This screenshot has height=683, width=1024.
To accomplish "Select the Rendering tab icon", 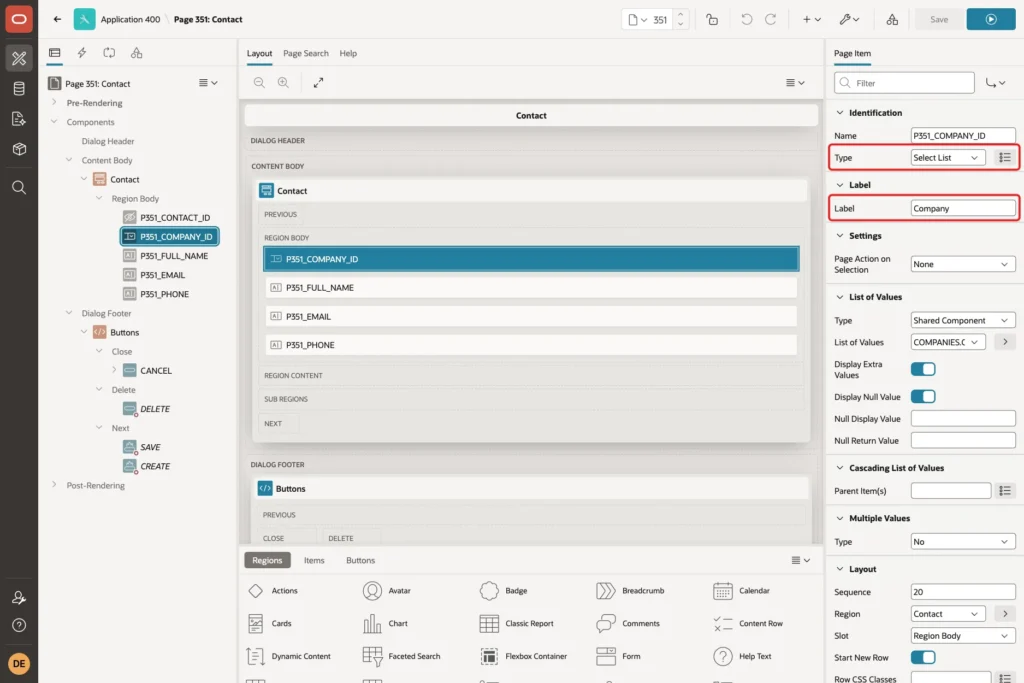I will [x=55, y=53].
